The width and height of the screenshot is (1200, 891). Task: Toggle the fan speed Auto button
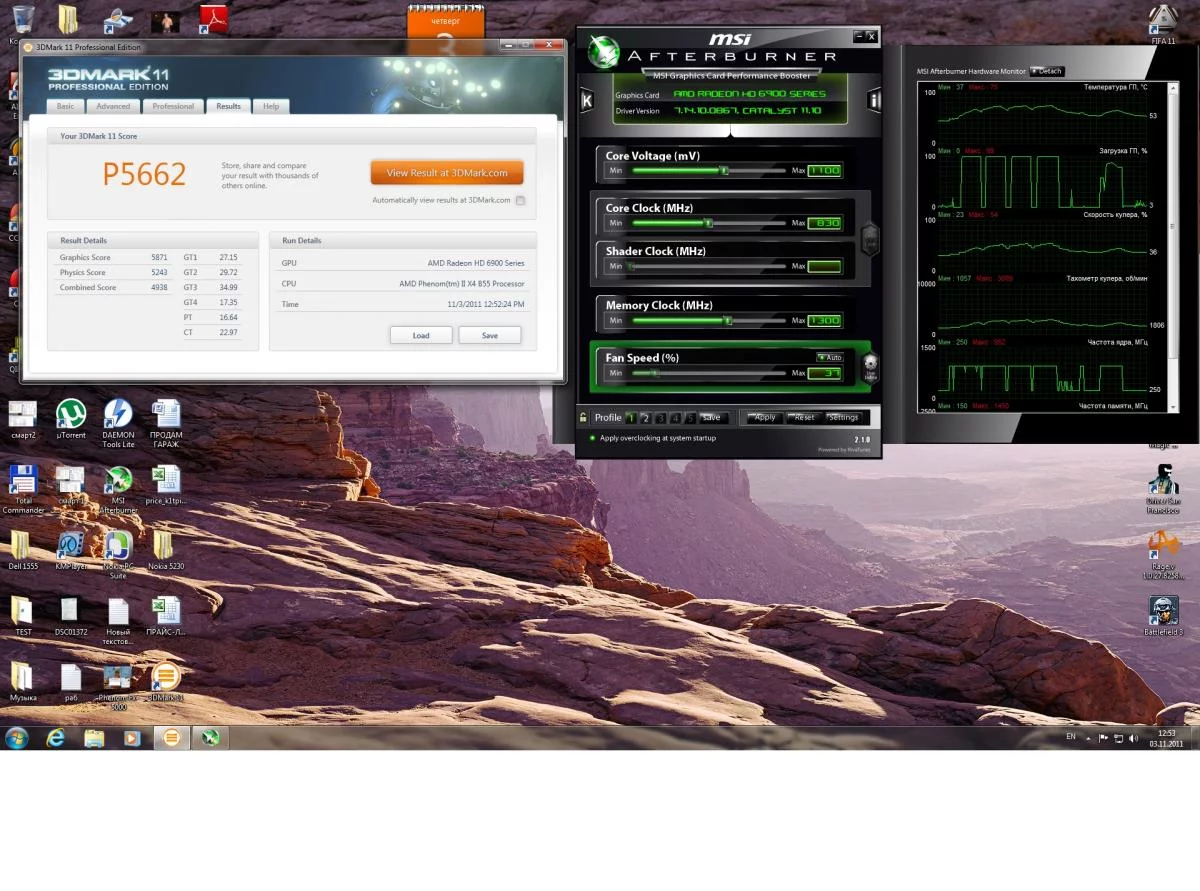click(829, 357)
